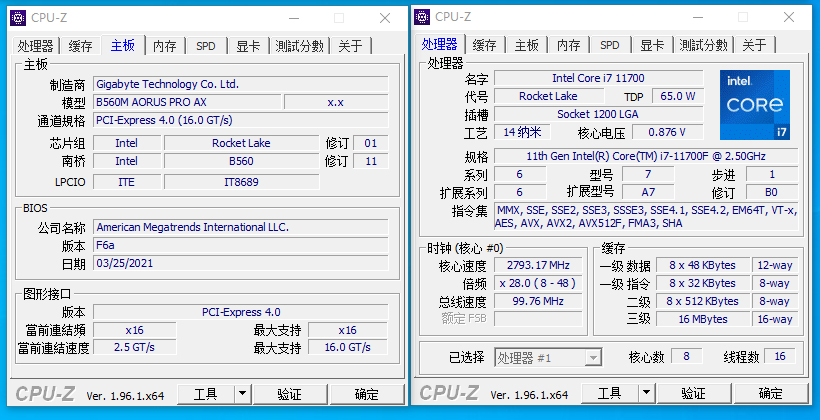Click the CPU-Z app icon in left window title bar
The width and height of the screenshot is (820, 420).
pyautogui.click(x=18, y=17)
